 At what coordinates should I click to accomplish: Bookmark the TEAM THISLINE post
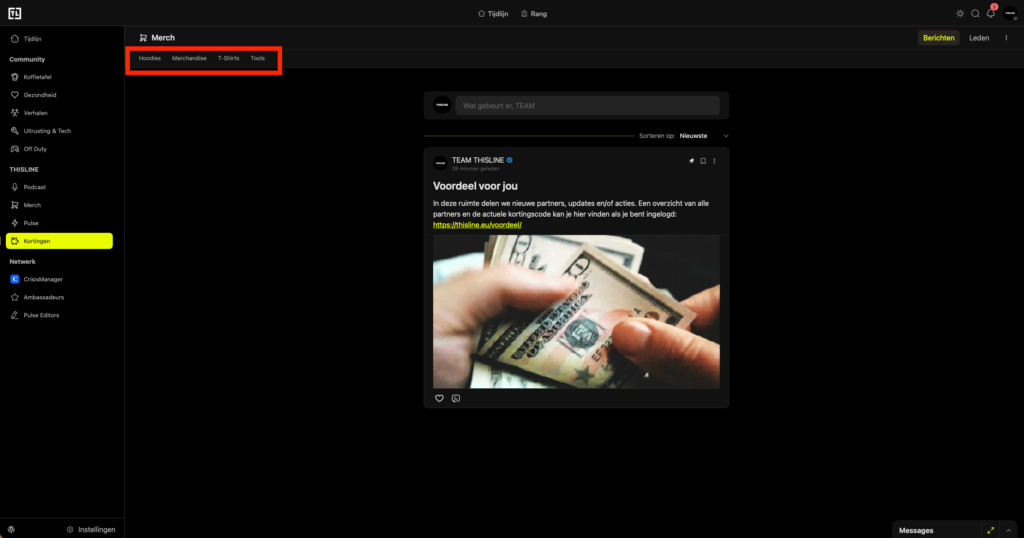(703, 161)
